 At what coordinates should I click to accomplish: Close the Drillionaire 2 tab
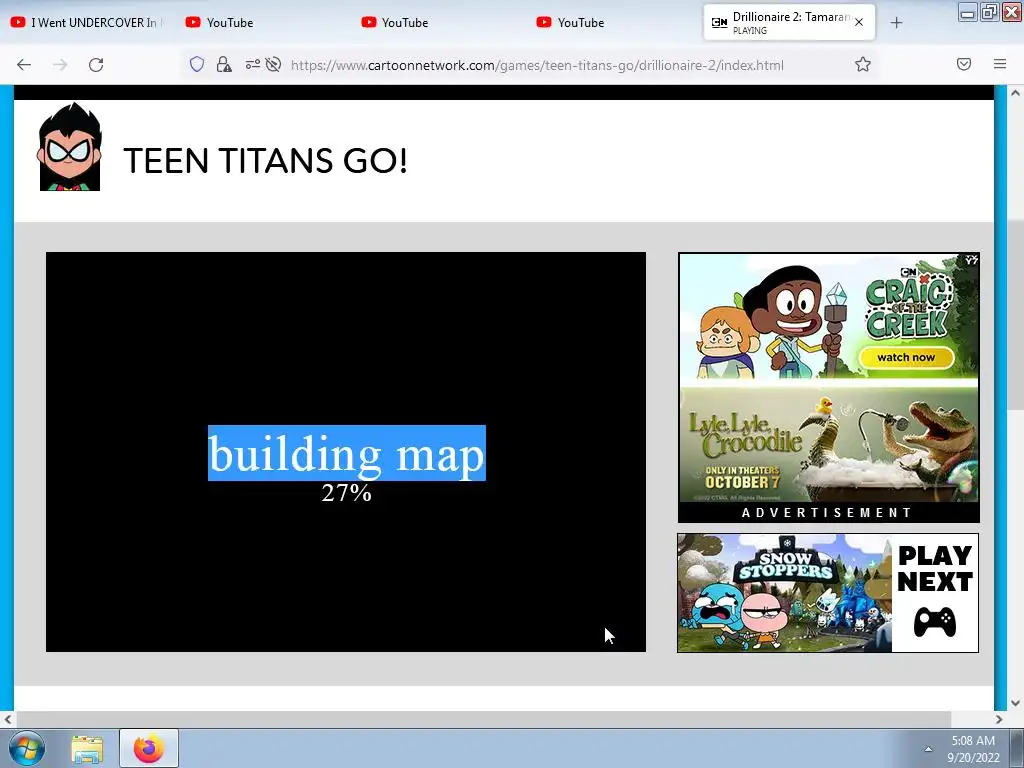click(x=859, y=22)
